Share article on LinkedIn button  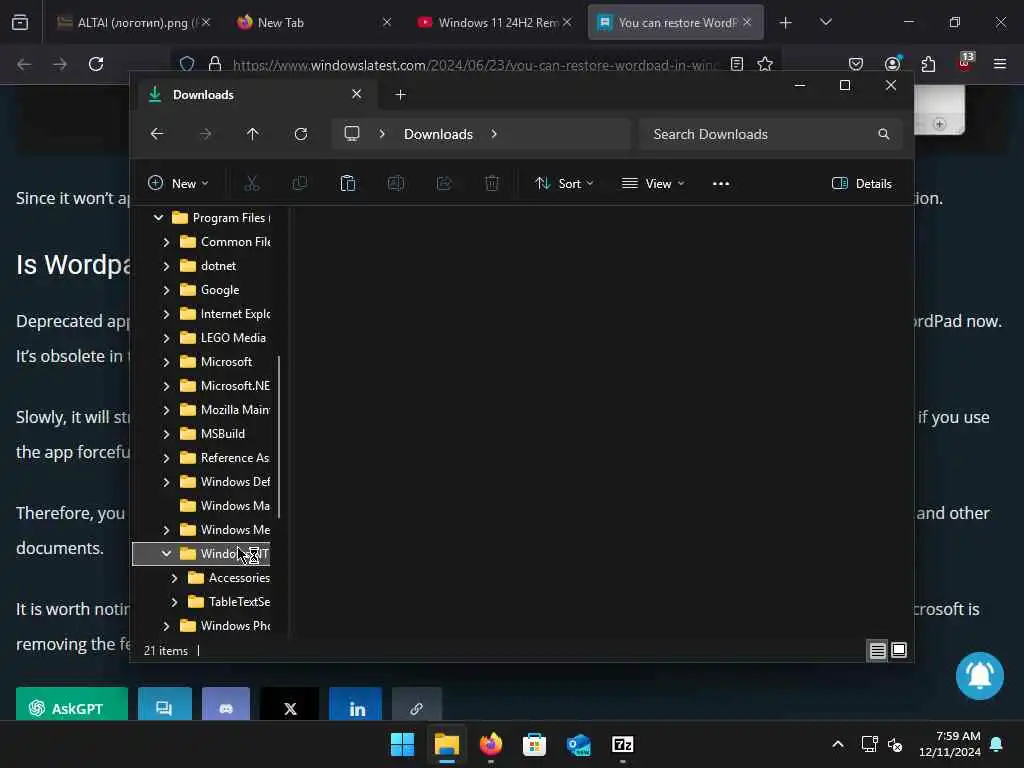[355, 705]
